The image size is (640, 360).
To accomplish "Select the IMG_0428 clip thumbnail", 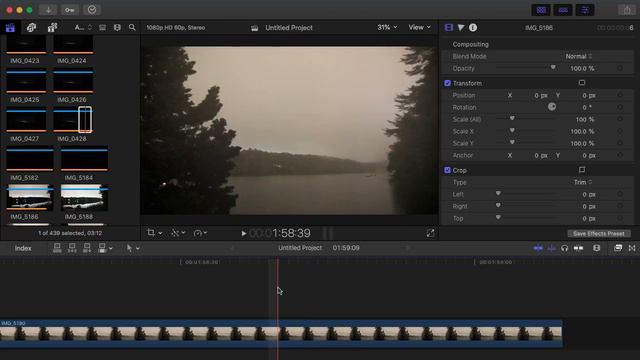I will click(73, 120).
